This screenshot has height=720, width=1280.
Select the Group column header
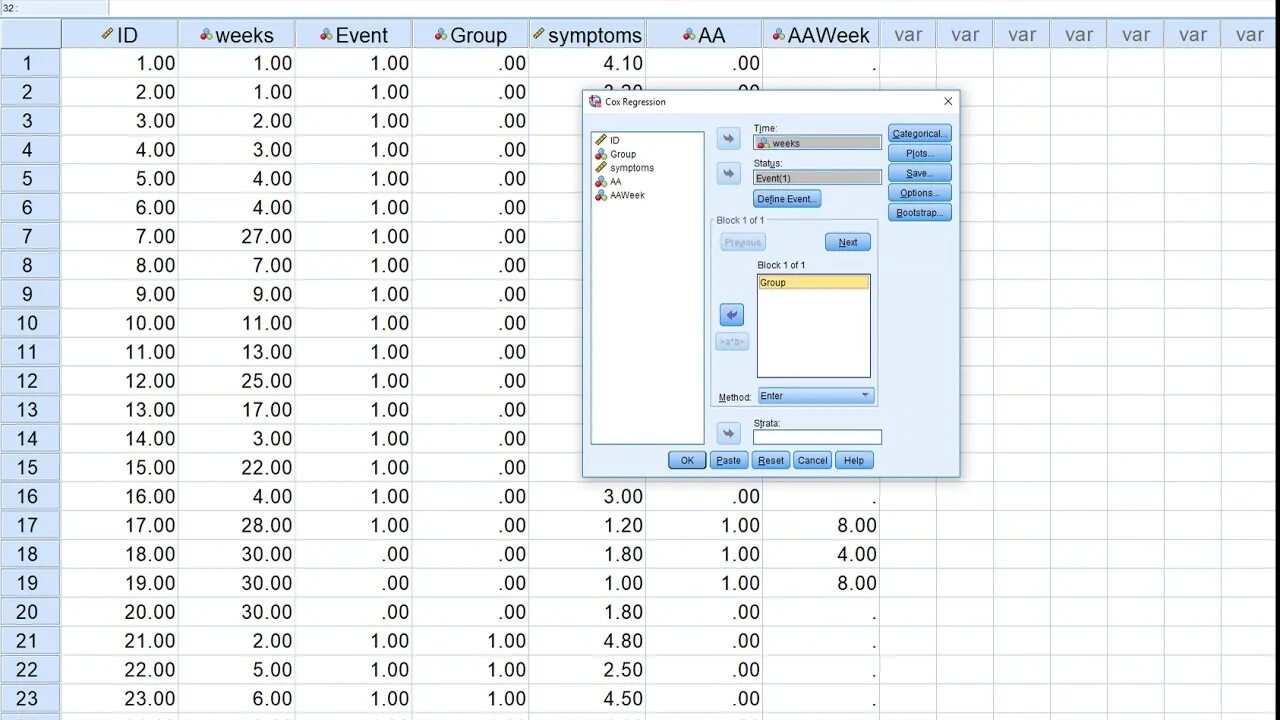coord(471,35)
